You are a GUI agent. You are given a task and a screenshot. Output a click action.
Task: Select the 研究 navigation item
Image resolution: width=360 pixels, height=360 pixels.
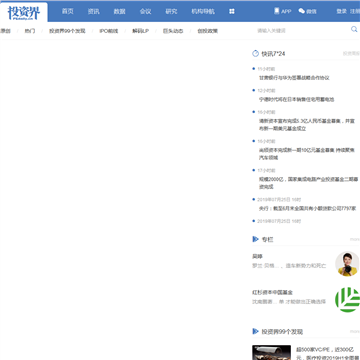coord(171,11)
